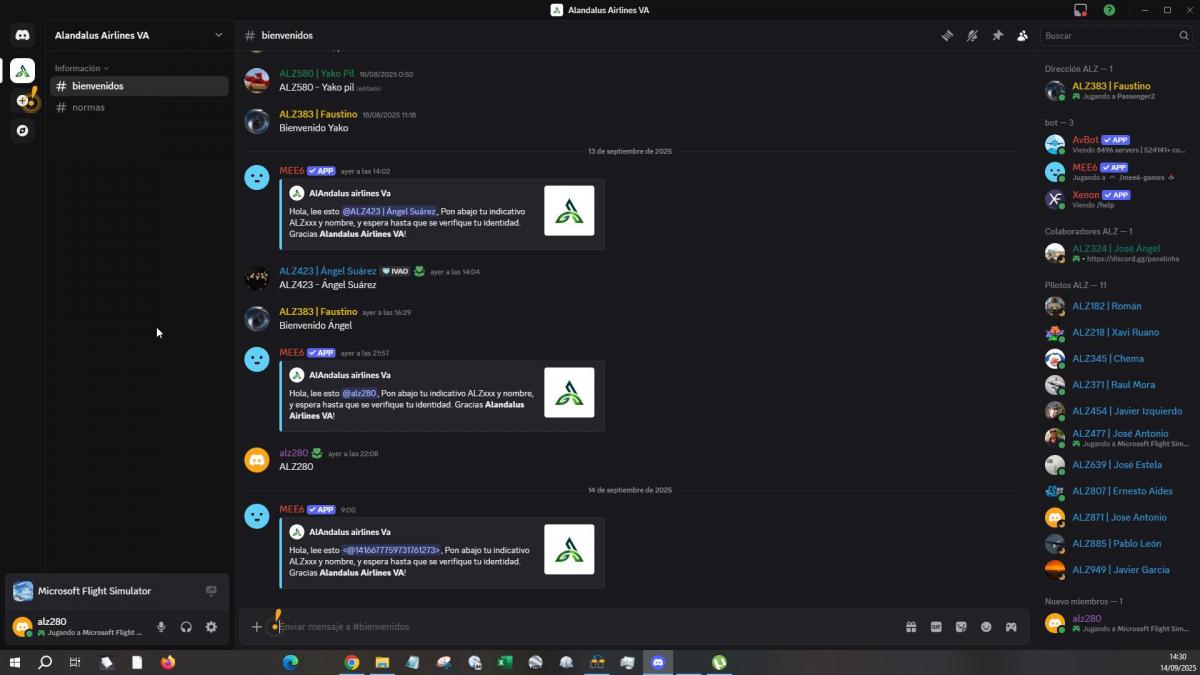Open Discord direct messages home icon

(22, 36)
